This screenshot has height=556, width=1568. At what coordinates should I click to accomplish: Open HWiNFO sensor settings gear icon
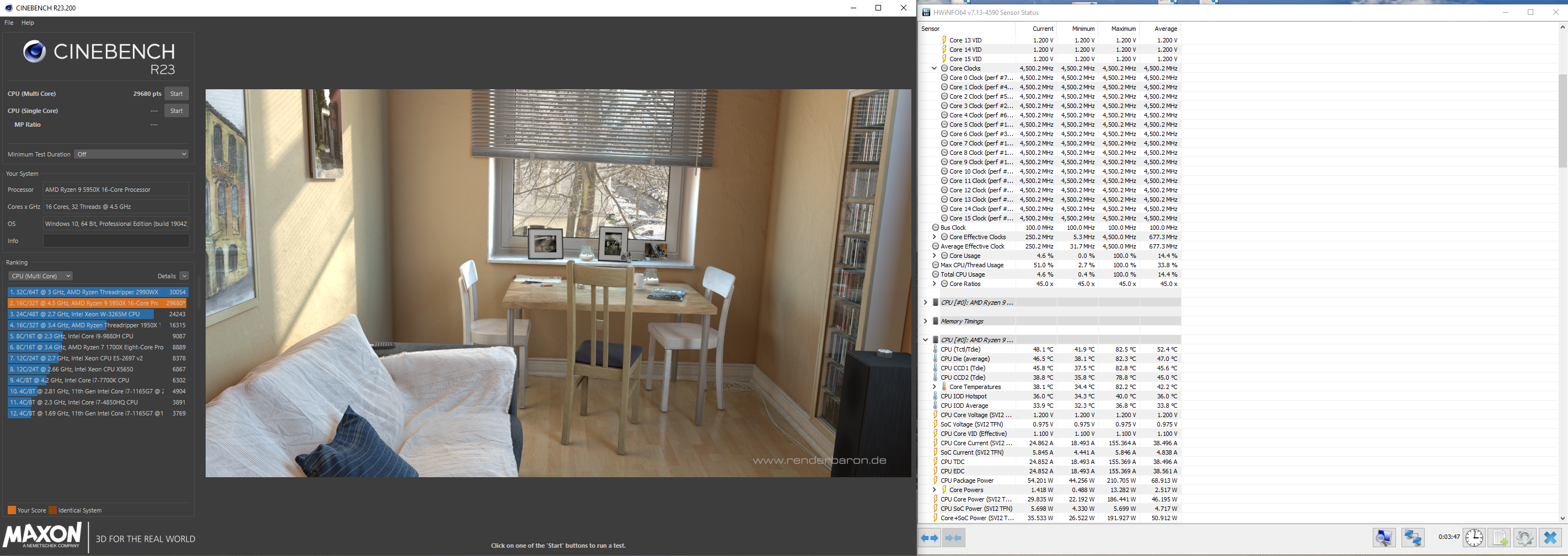click(1525, 538)
